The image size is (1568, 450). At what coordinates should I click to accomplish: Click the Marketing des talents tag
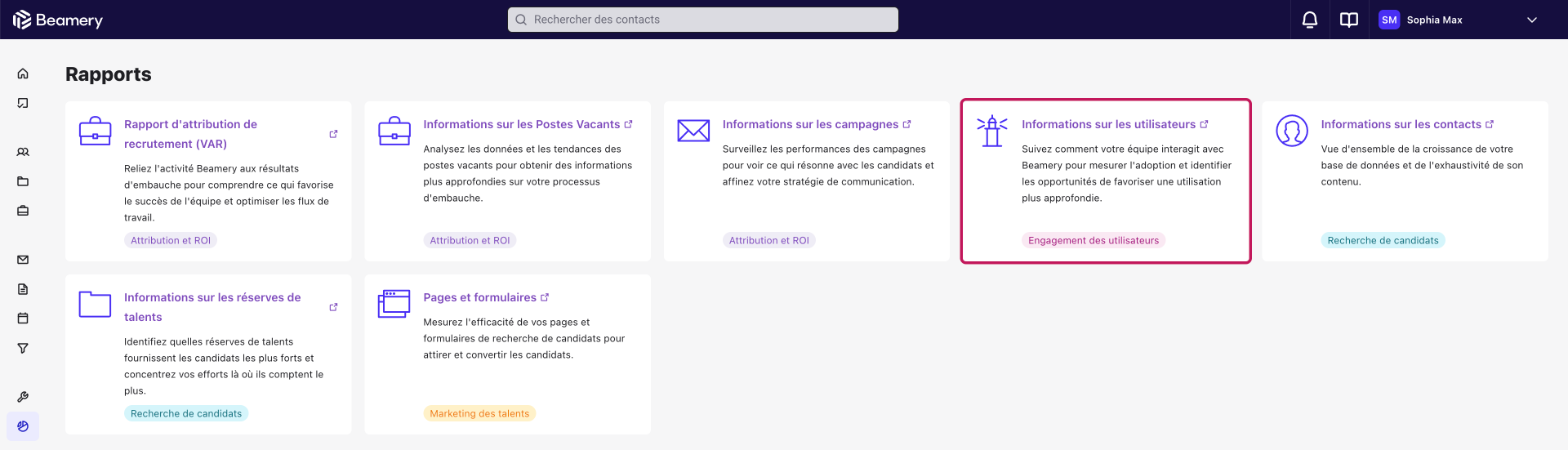click(x=480, y=413)
